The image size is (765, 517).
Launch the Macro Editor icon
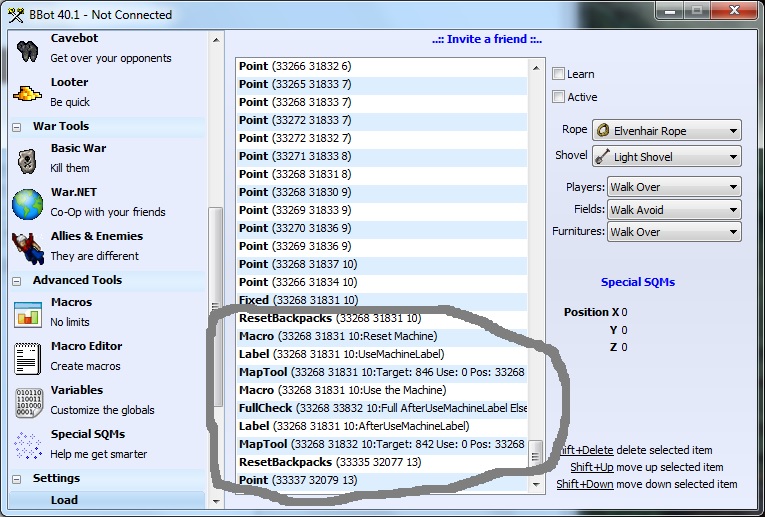27,357
